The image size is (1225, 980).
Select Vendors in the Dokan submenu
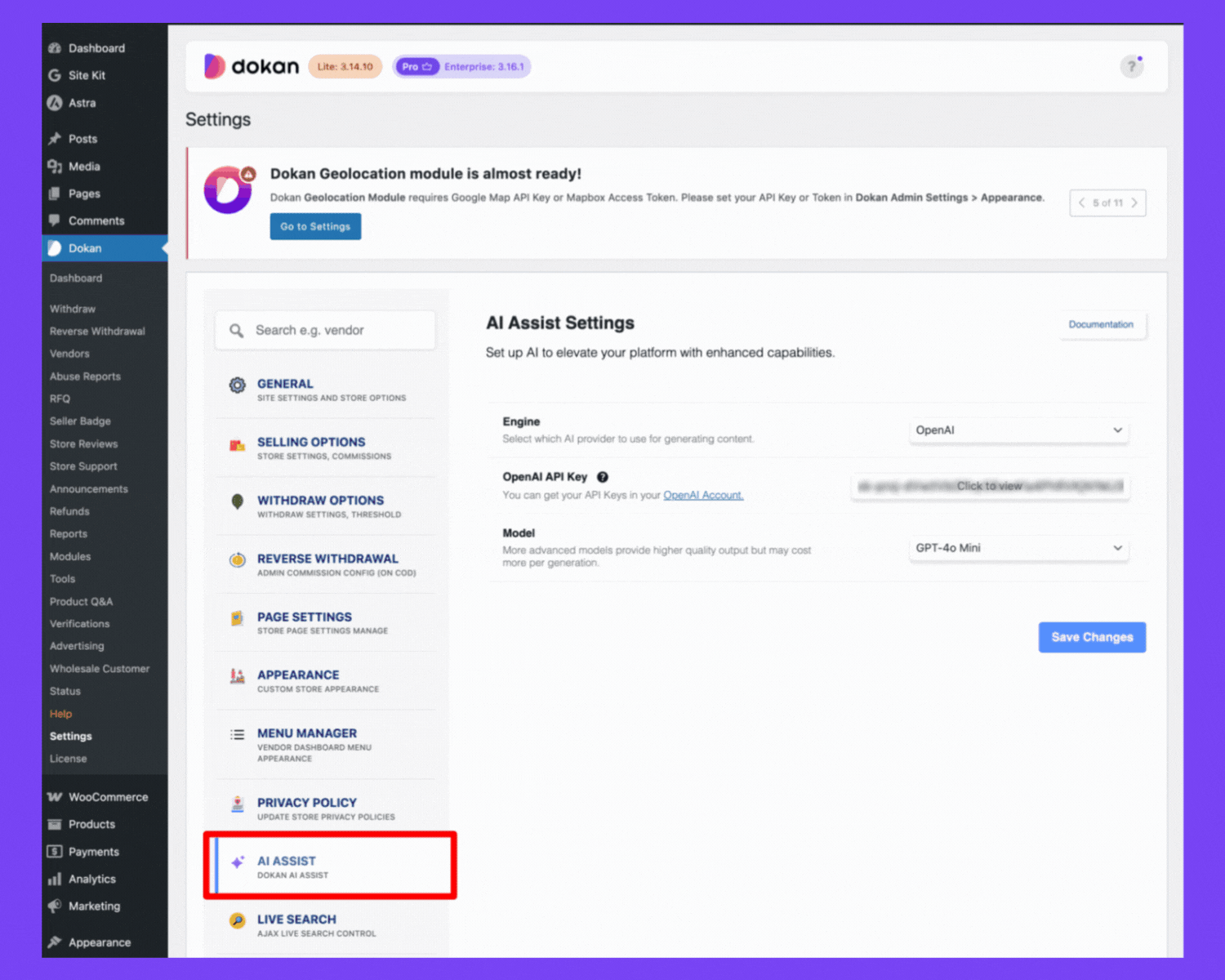pyautogui.click(x=69, y=354)
